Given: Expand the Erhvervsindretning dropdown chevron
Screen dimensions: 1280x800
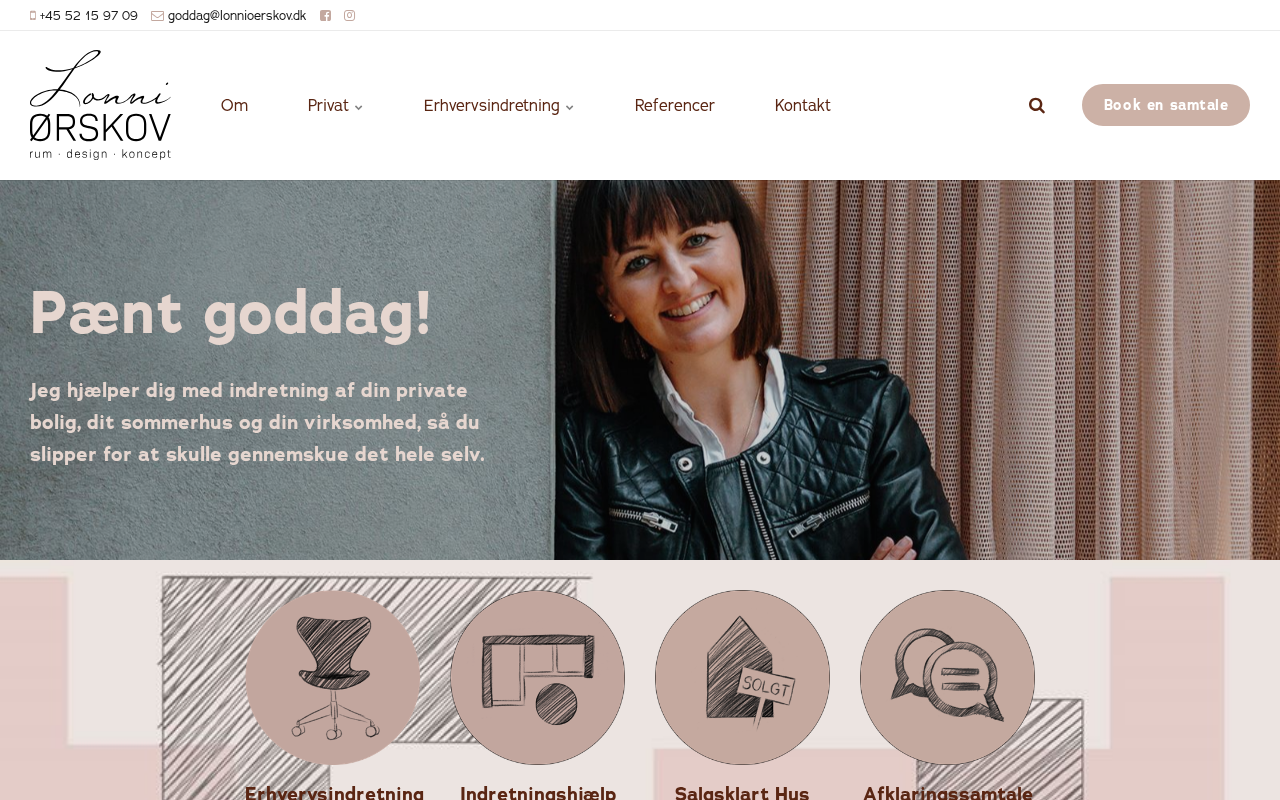Looking at the screenshot, I should (x=570, y=107).
